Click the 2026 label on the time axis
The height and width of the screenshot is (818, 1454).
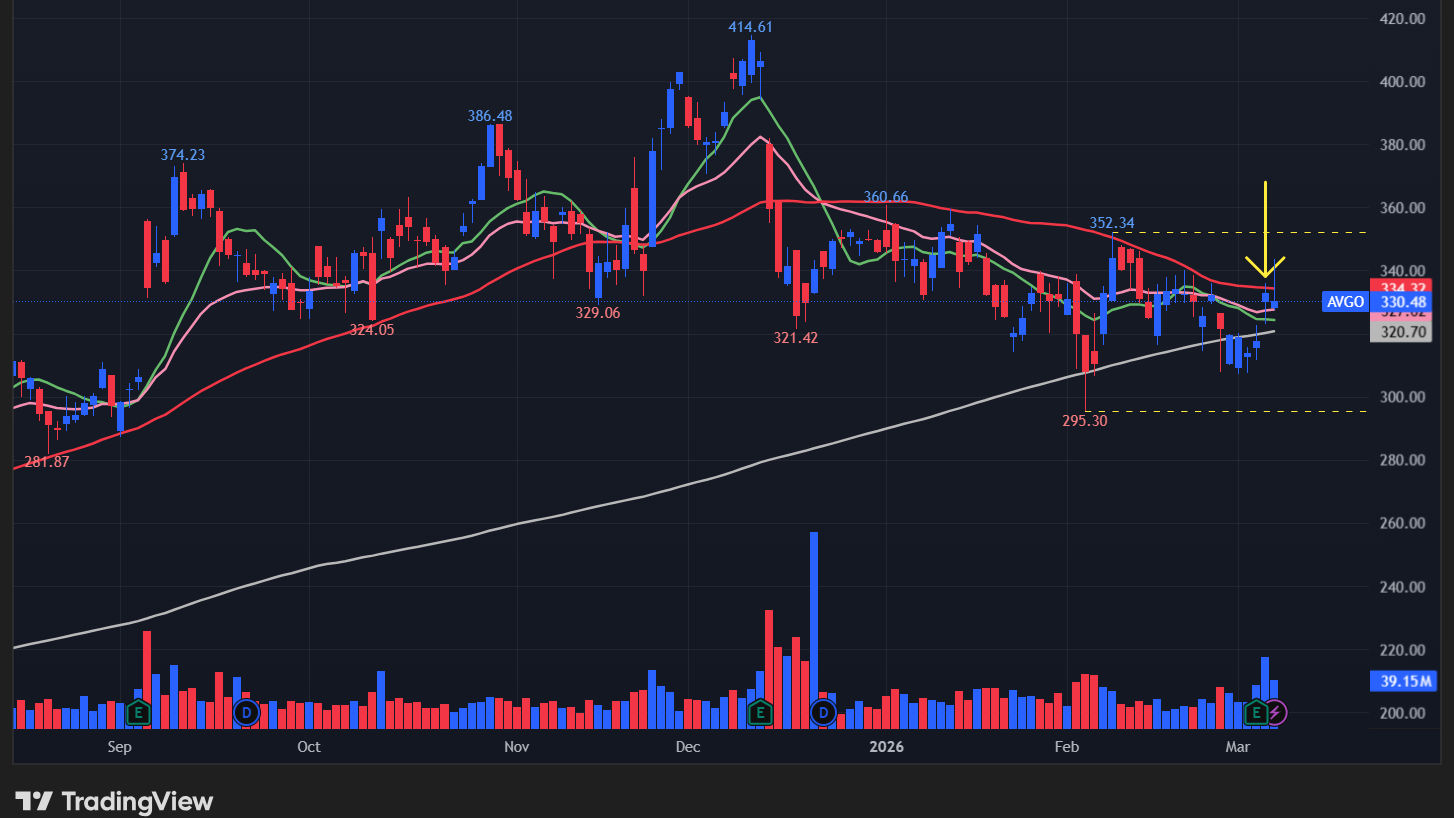pyautogui.click(x=885, y=746)
